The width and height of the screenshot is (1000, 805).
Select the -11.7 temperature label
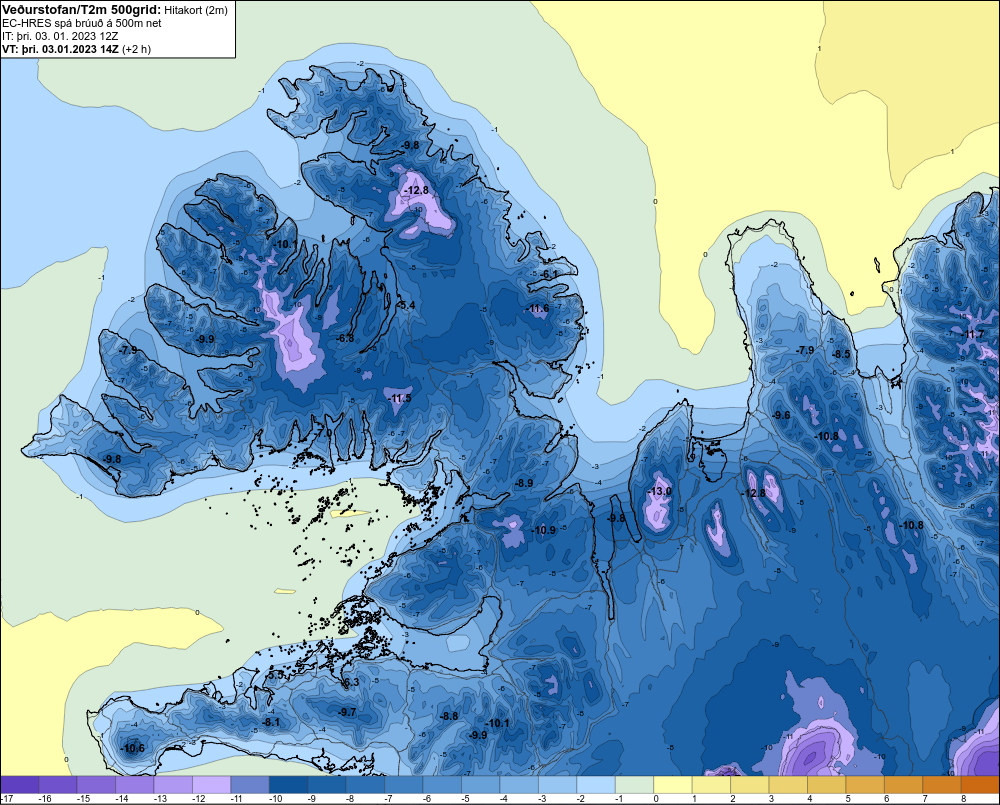(973, 334)
